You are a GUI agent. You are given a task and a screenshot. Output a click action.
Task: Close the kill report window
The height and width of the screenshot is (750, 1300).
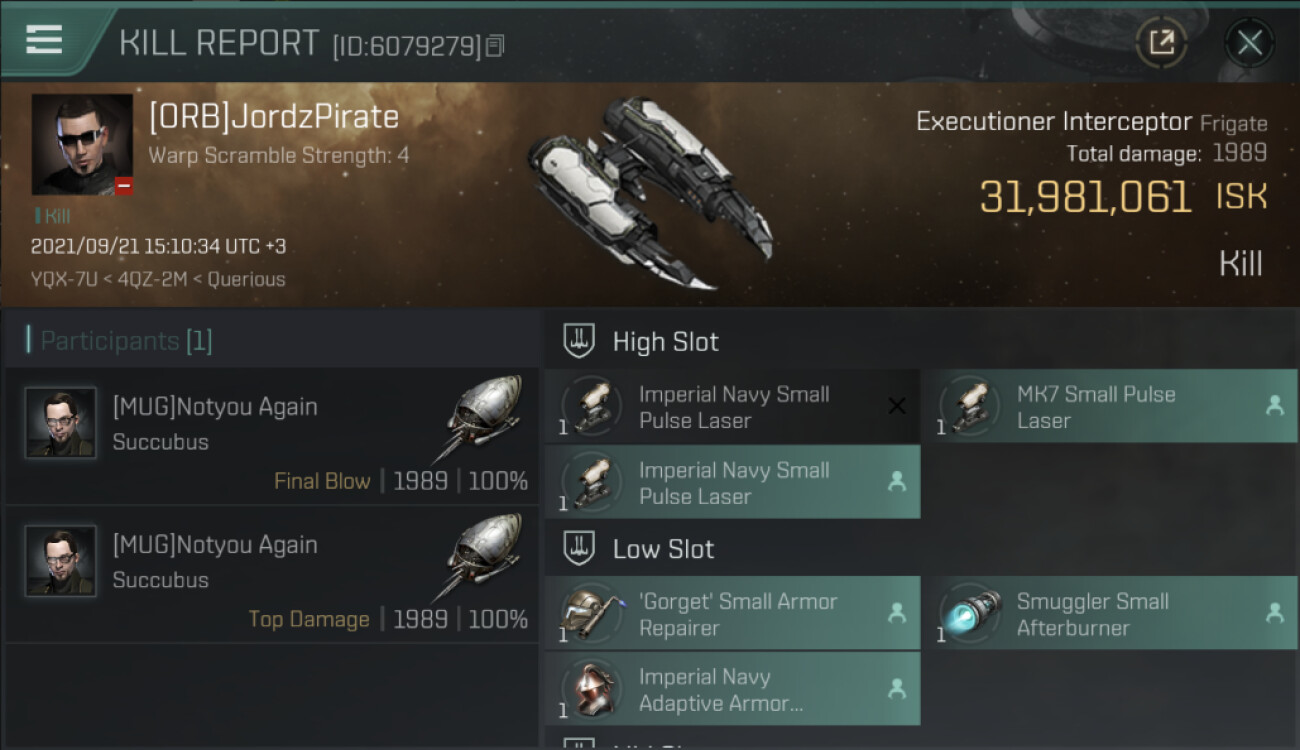click(x=1249, y=43)
